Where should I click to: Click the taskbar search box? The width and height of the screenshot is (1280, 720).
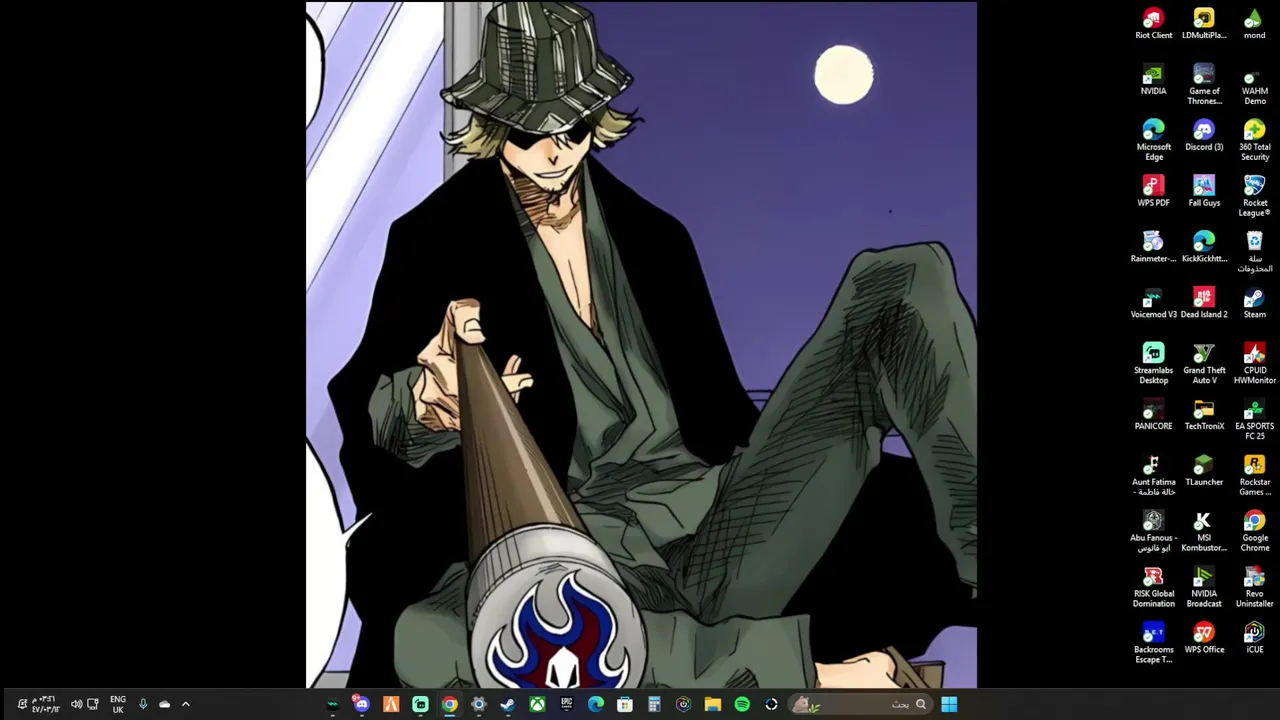[x=860, y=704]
